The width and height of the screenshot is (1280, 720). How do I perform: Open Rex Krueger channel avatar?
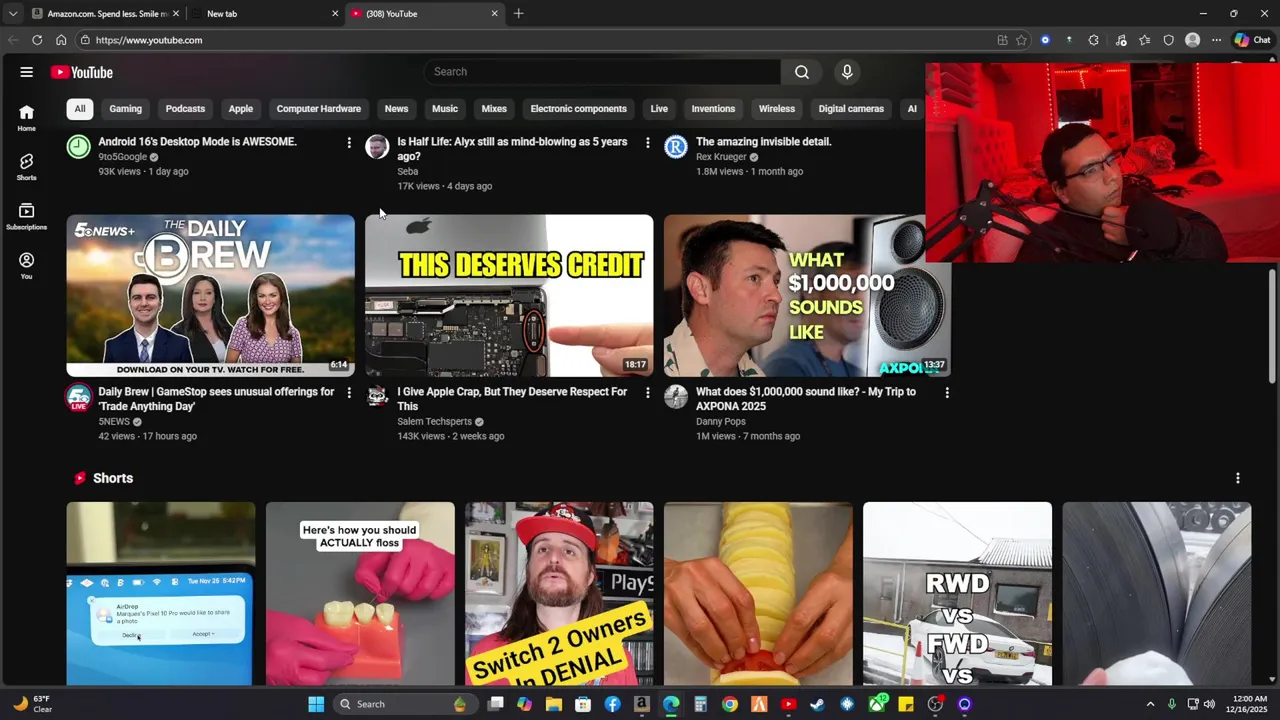coord(676,147)
